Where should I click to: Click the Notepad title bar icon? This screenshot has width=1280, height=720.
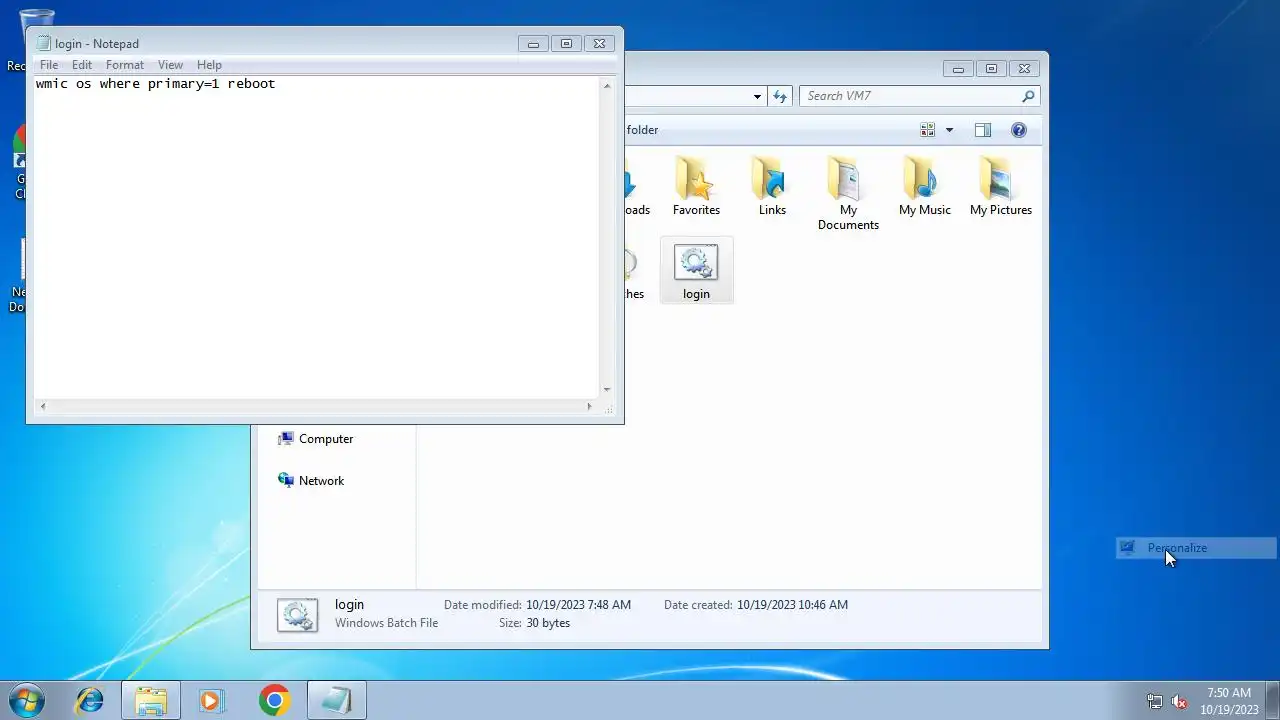tap(43, 43)
